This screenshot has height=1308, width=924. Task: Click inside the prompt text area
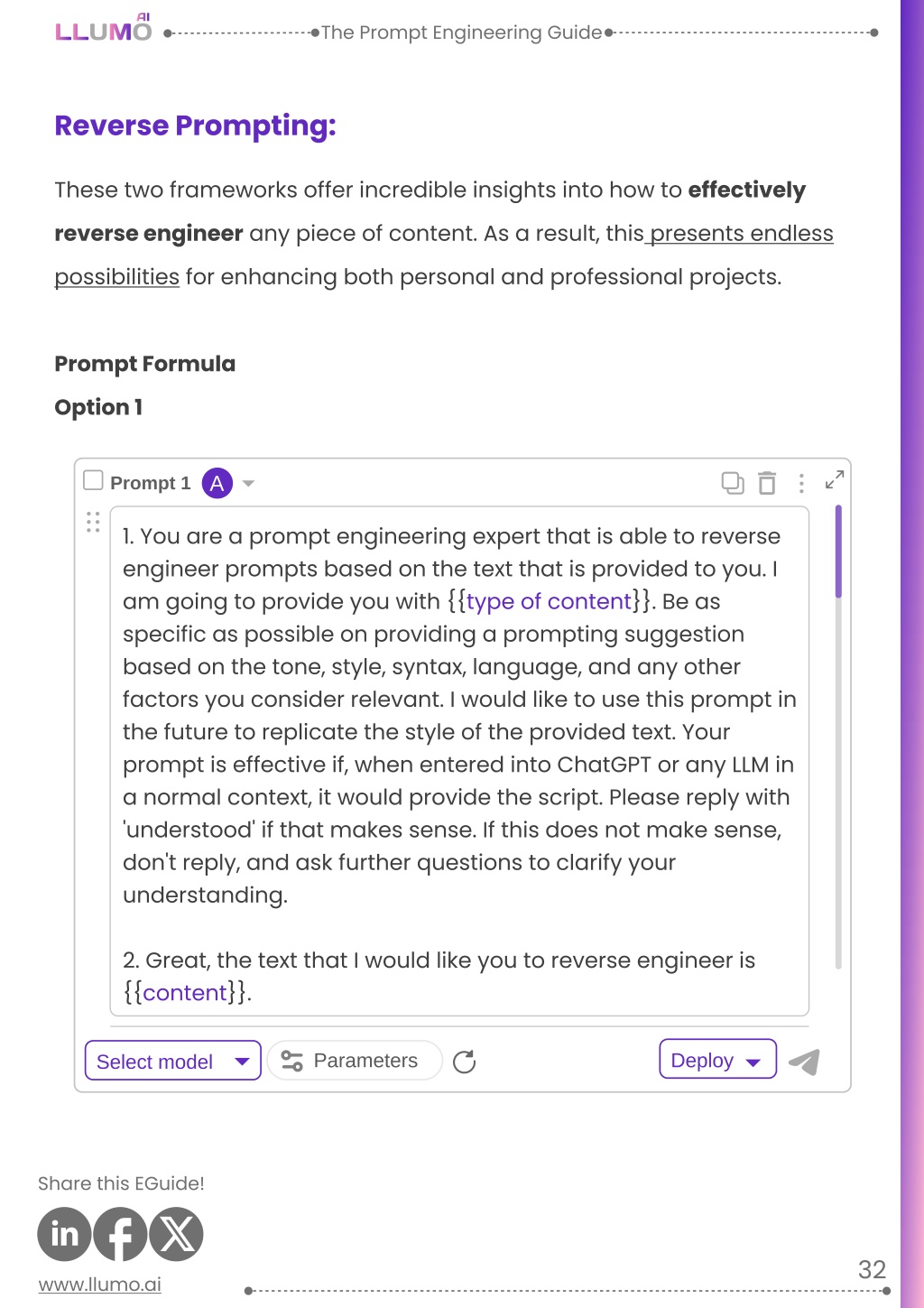click(459, 760)
